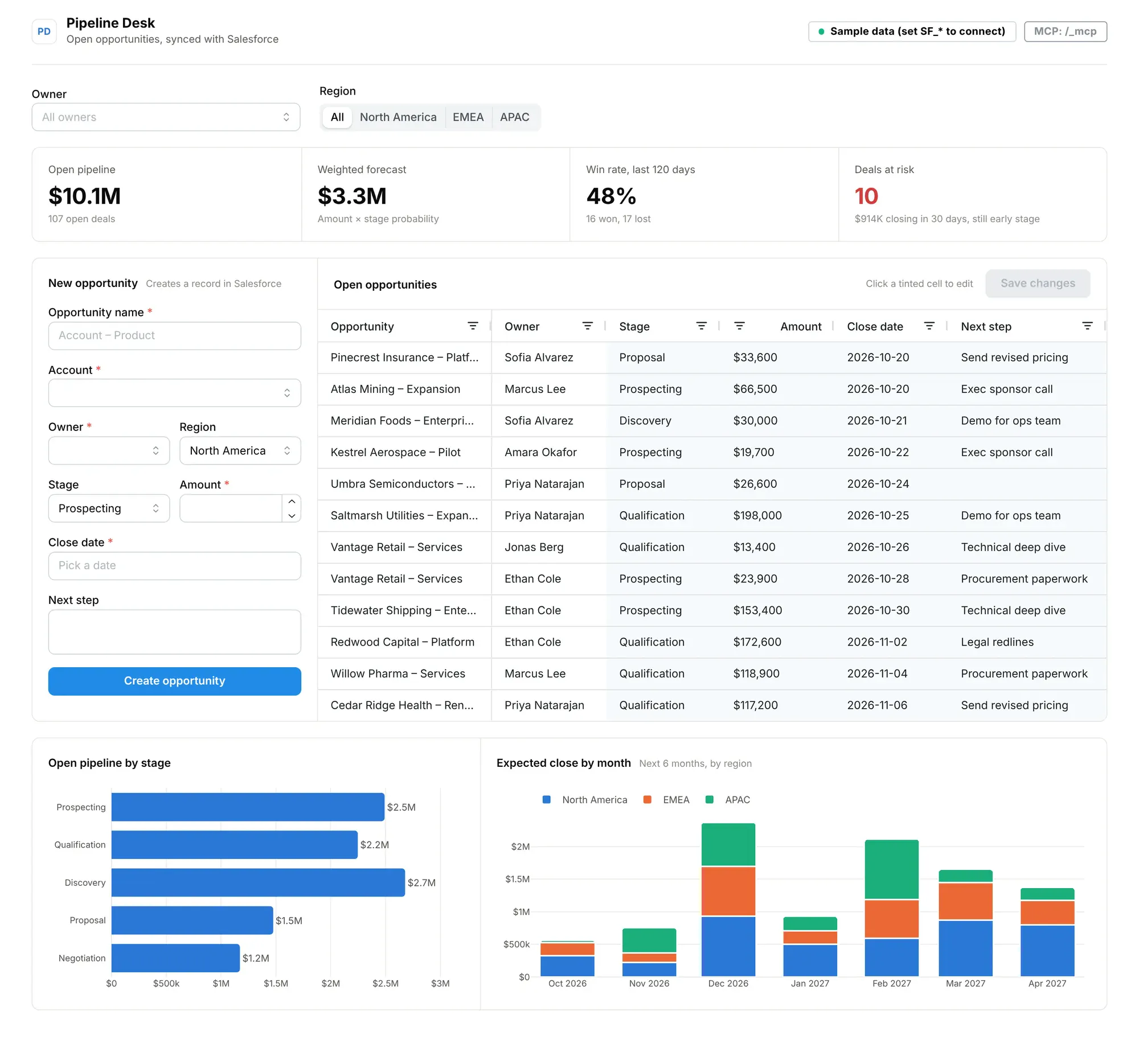Image resolution: width=1139 pixels, height=1064 pixels.
Task: Select the APAC region tab
Action: point(514,117)
